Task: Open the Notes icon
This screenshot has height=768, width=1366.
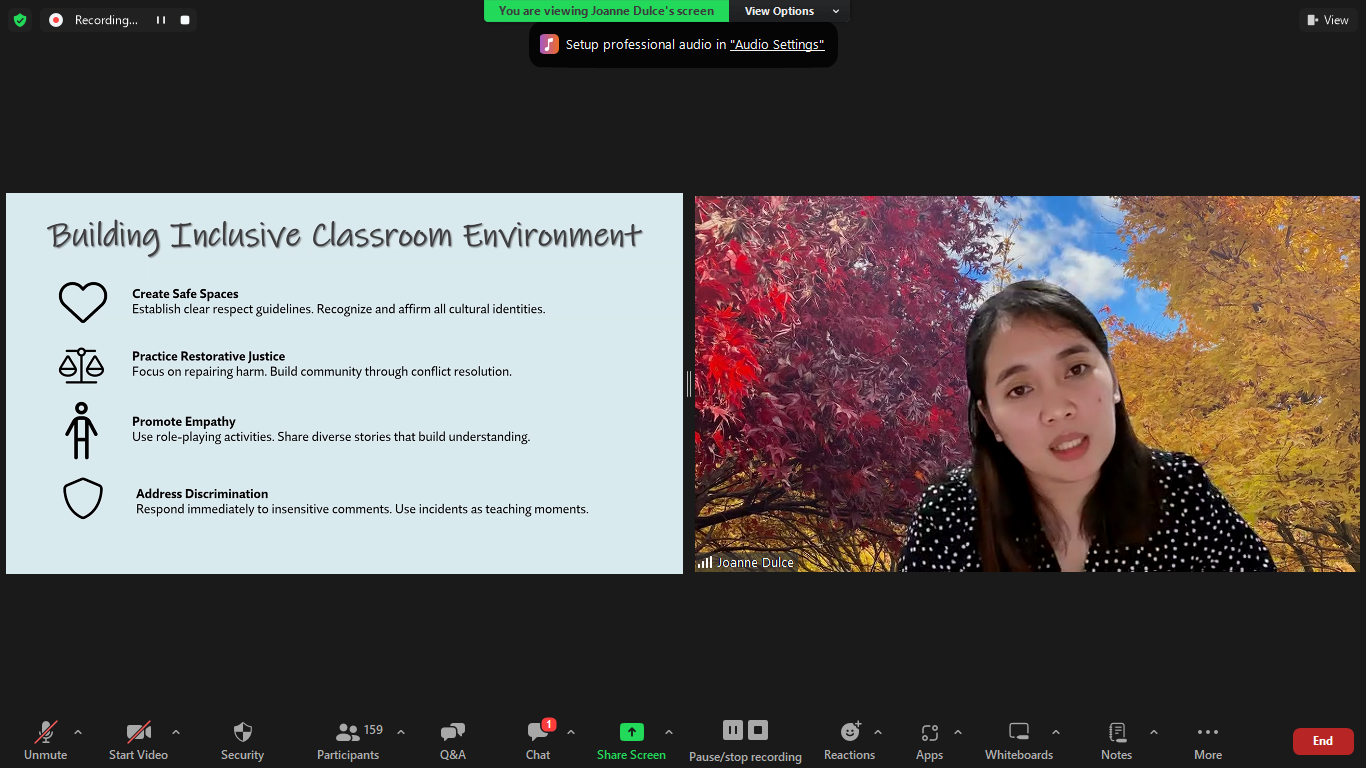Action: [1117, 732]
